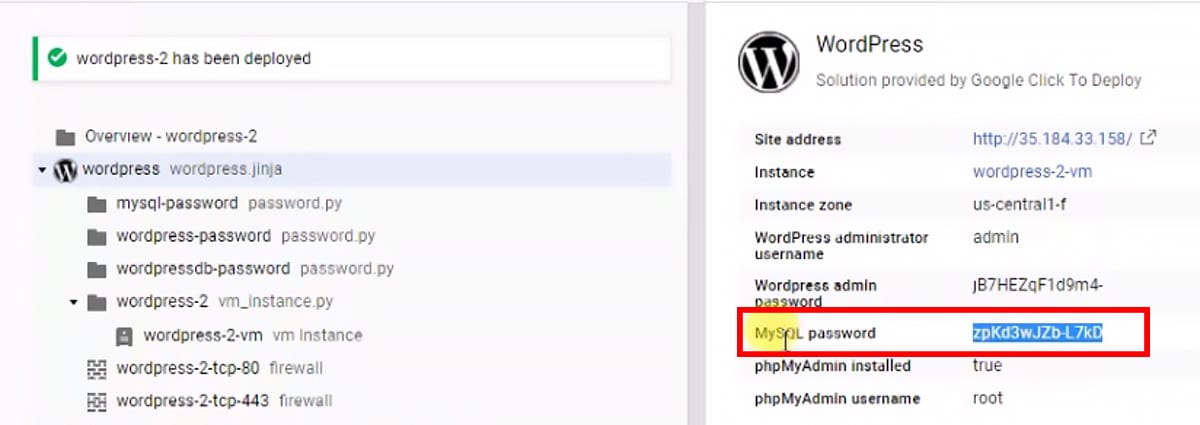Click the phpMyAdmin installed 'true' value

click(987, 366)
